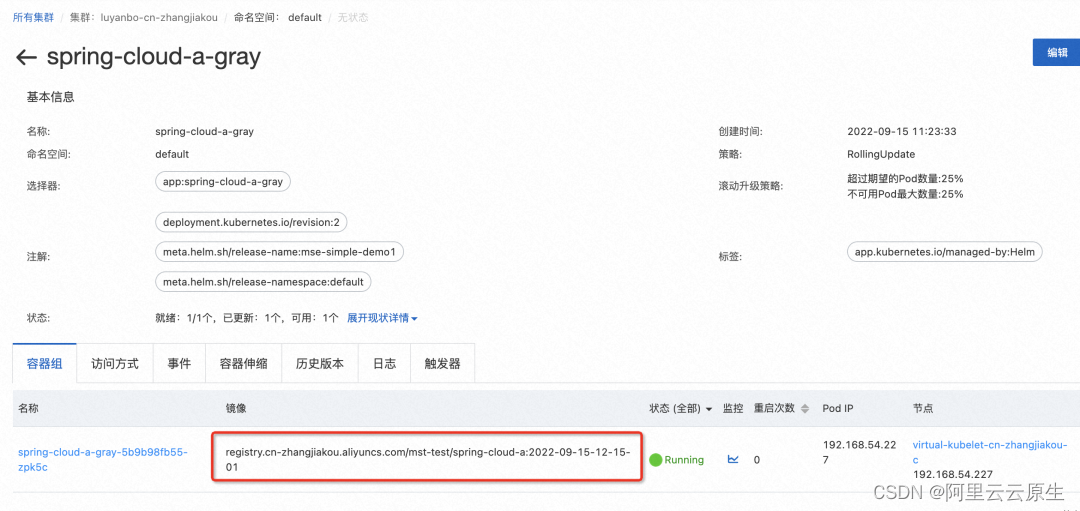The height and width of the screenshot is (511, 1080).
Task: Click the 编辑 edit button
Action: click(1057, 52)
